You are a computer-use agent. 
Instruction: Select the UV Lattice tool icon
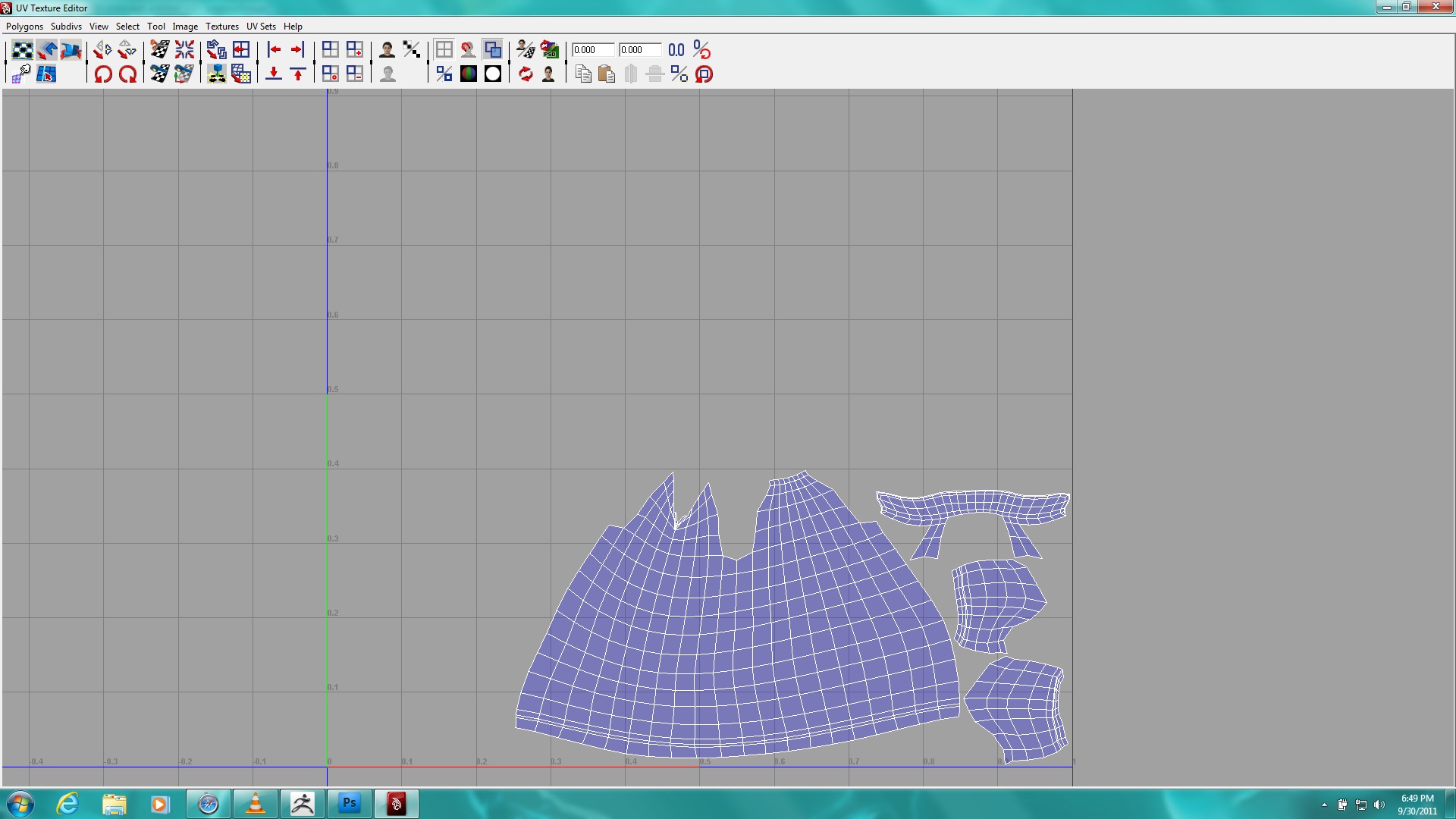(22, 50)
